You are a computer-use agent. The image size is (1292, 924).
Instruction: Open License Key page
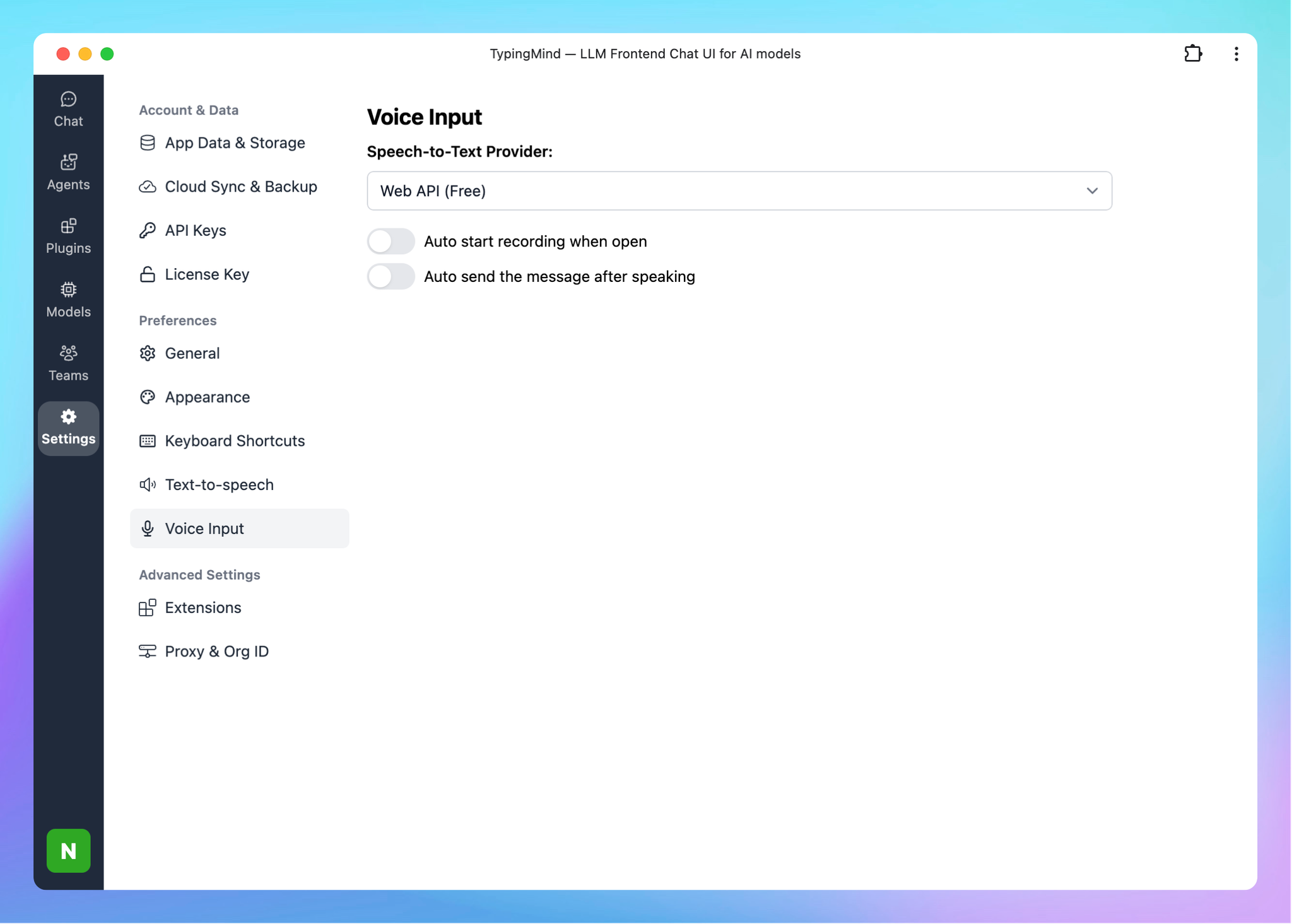[x=239, y=274]
